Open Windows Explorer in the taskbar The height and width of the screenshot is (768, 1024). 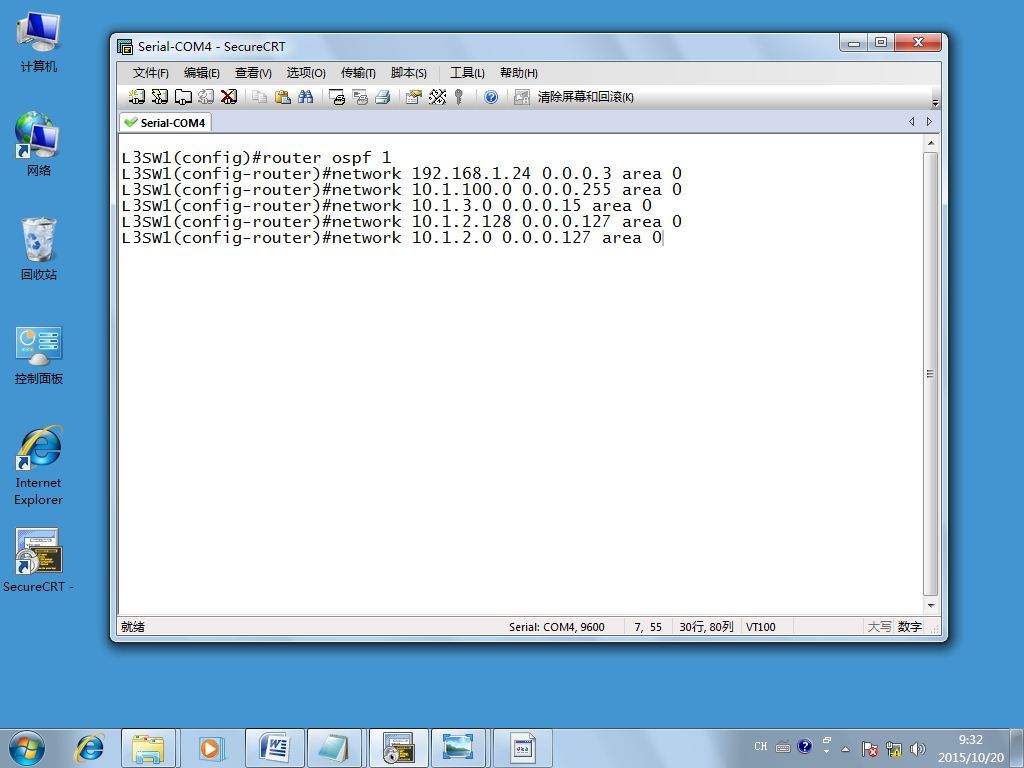[x=148, y=748]
